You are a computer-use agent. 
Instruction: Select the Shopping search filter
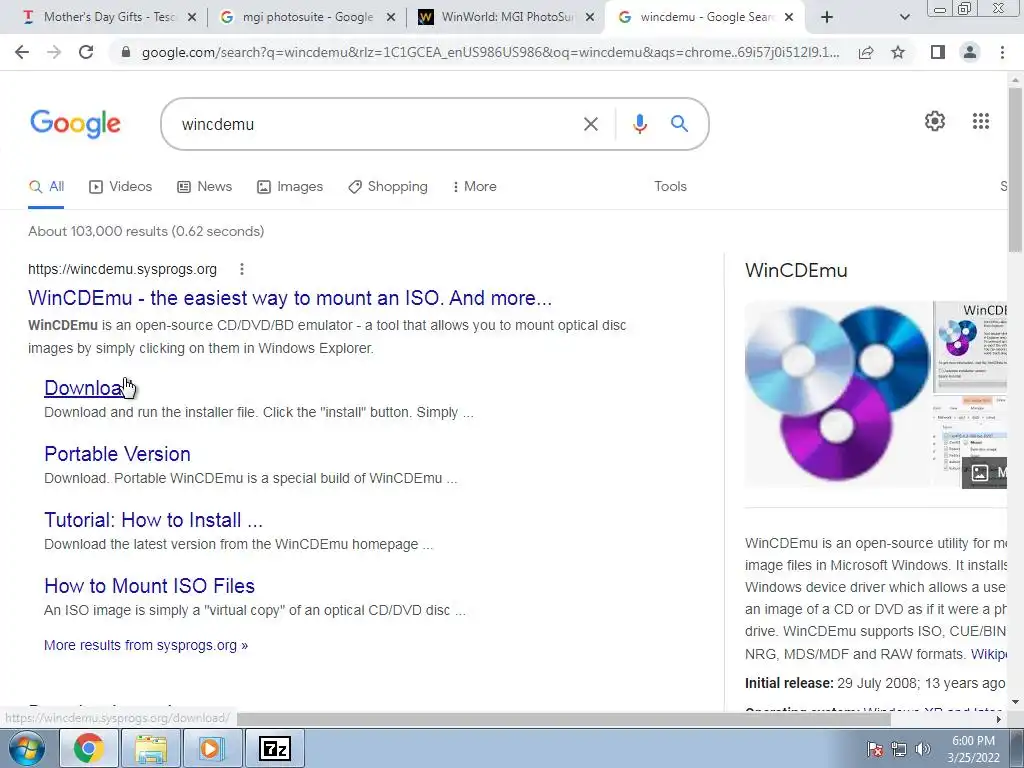[388, 187]
